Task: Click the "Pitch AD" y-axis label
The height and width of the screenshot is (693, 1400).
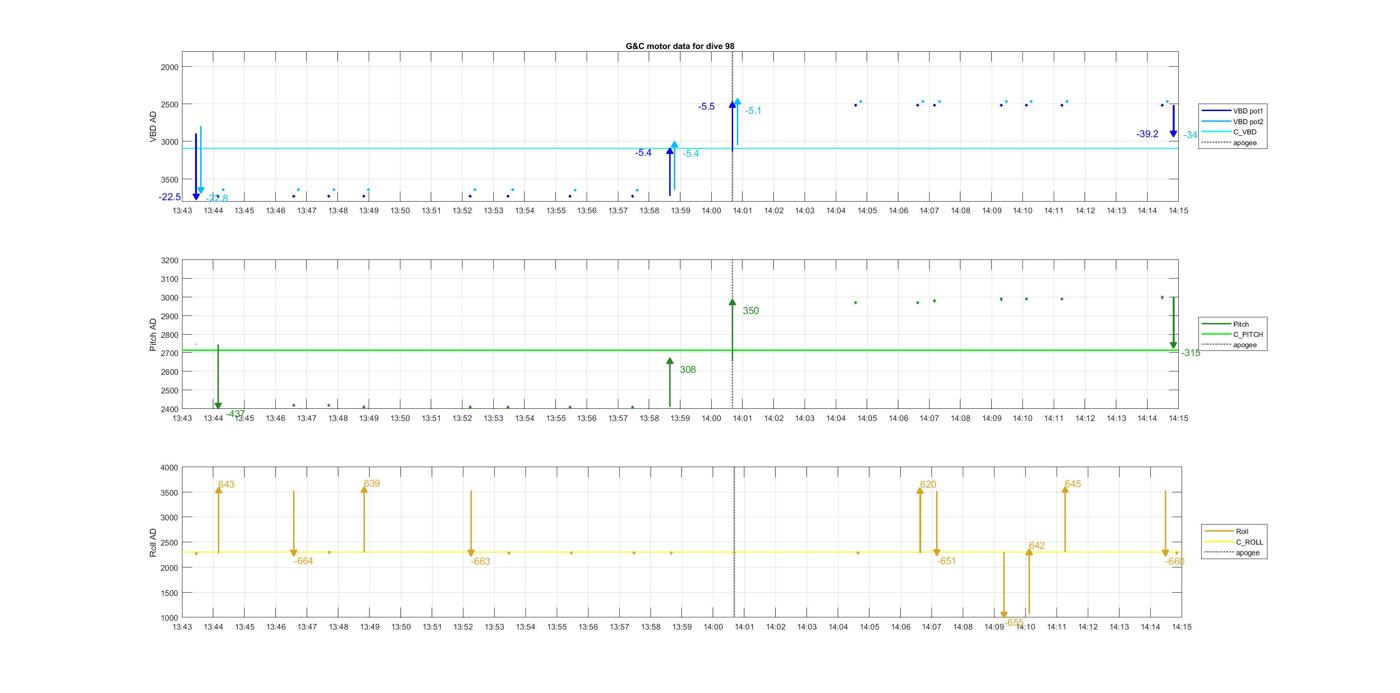Action: tap(154, 335)
